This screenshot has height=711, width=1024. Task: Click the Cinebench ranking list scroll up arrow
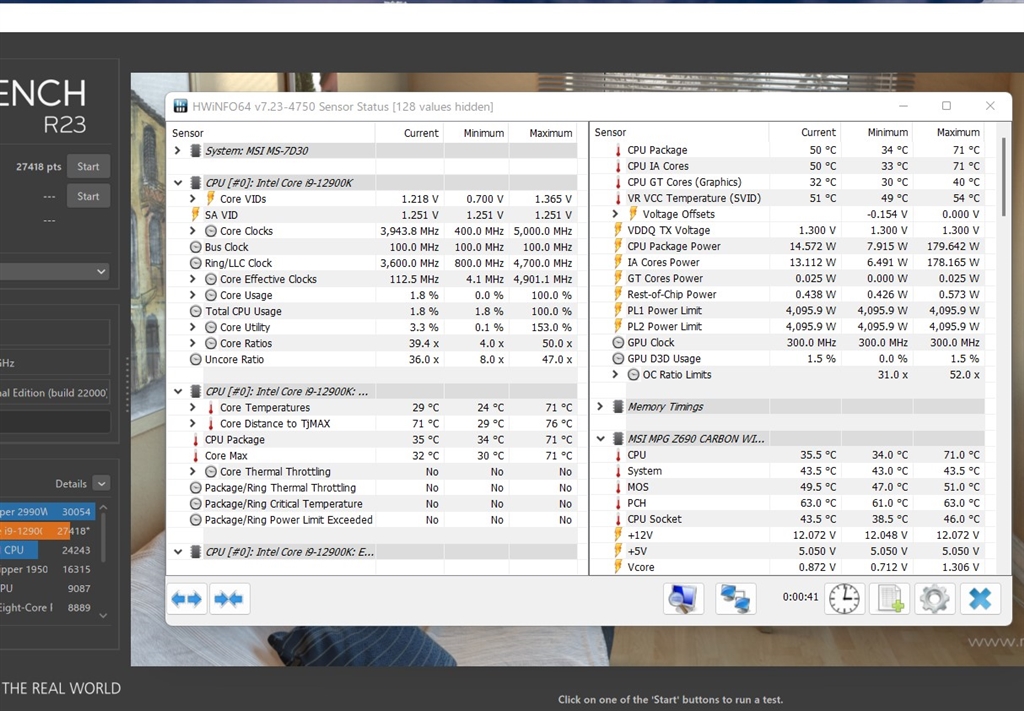tap(103, 508)
